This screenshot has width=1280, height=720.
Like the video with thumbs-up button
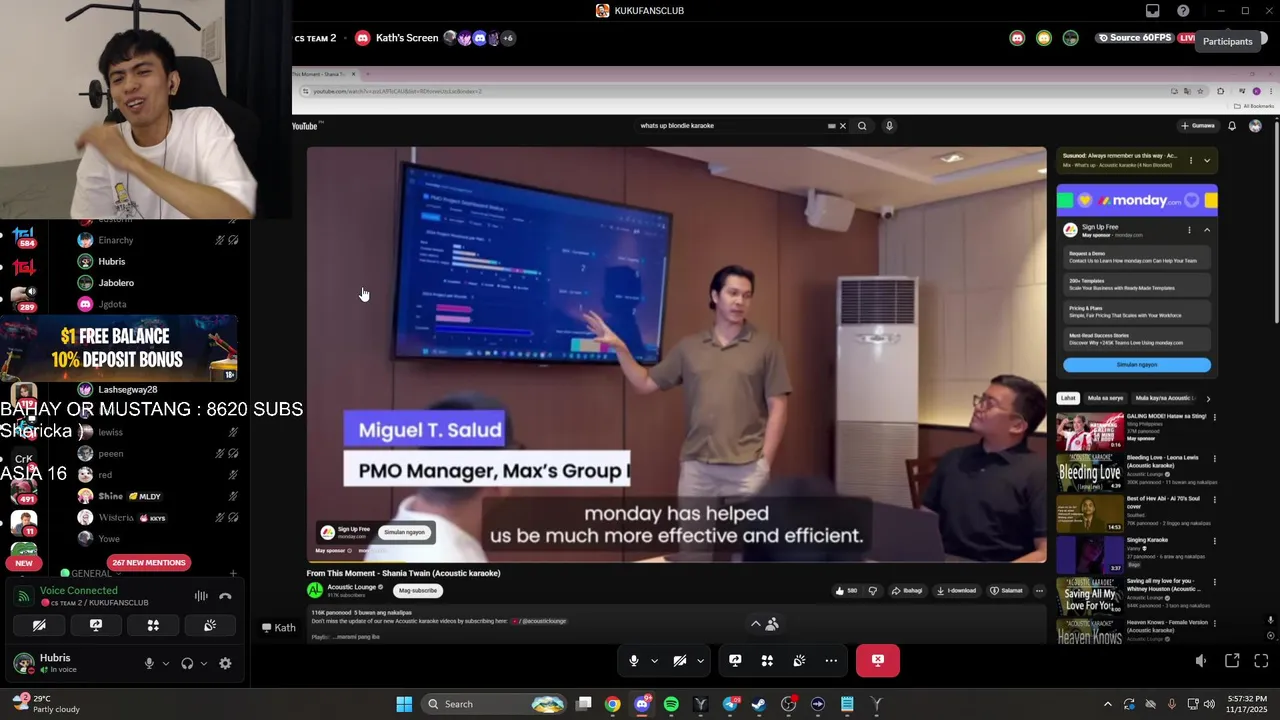847,590
